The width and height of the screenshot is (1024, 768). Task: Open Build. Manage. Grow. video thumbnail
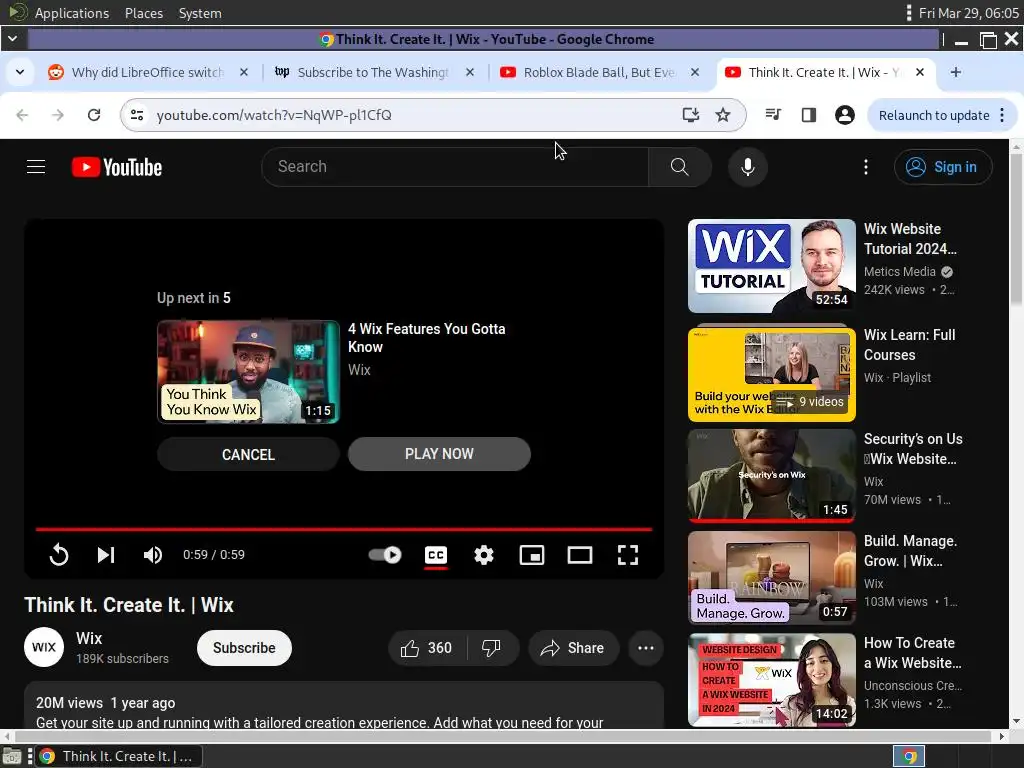coord(771,577)
